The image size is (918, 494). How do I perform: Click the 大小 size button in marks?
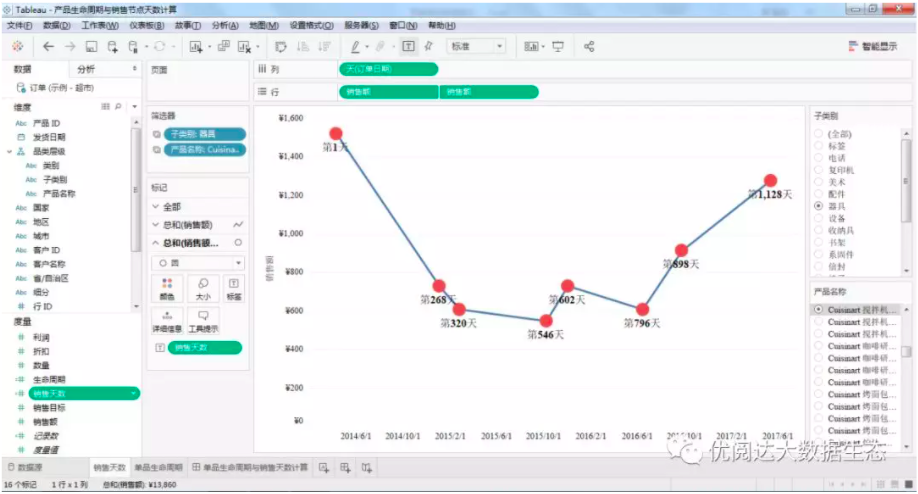pyautogui.click(x=203, y=289)
